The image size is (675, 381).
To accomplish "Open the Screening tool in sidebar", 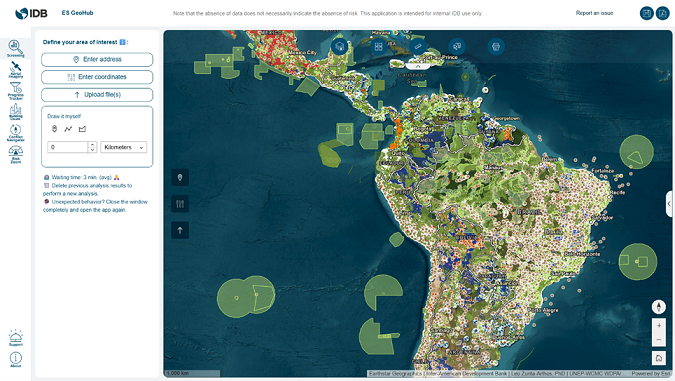I will [15, 48].
